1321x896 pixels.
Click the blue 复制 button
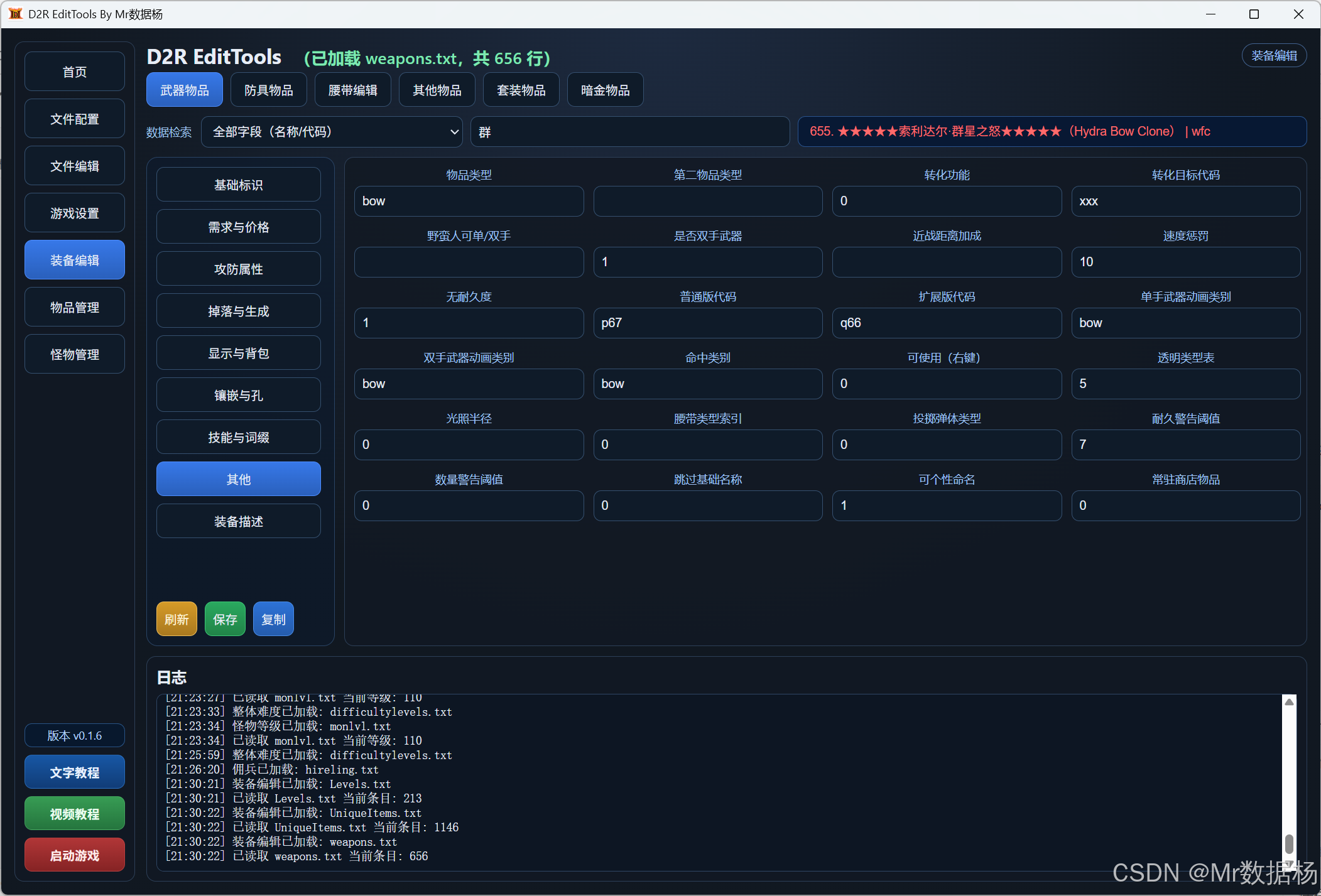point(273,619)
